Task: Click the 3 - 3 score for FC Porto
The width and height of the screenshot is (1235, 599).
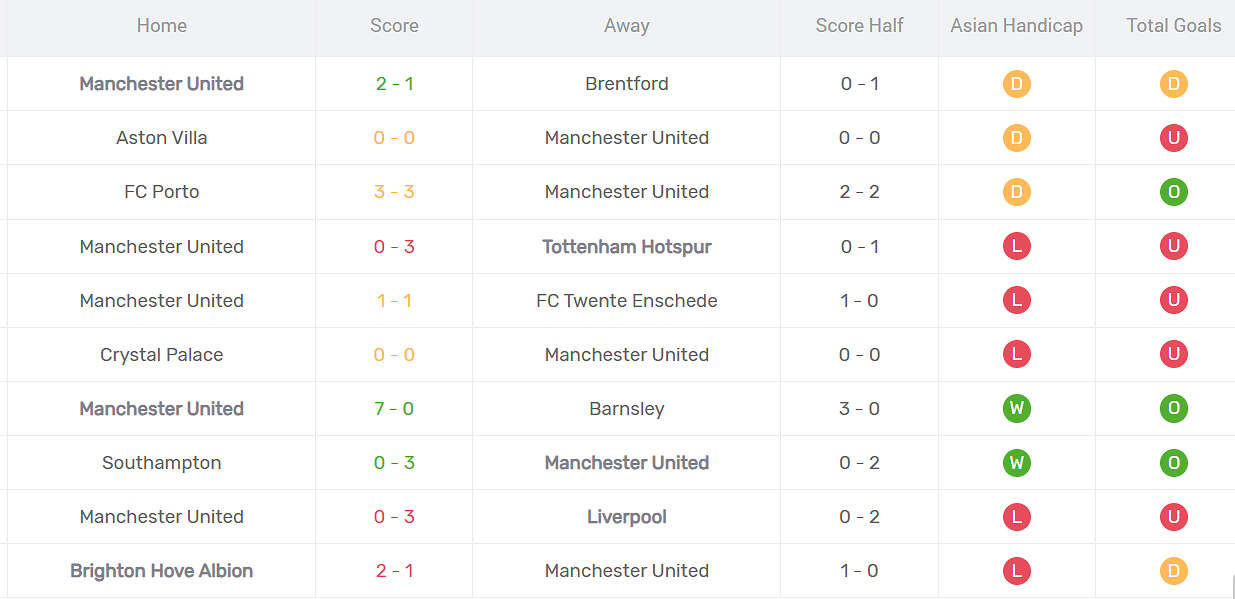Action: coord(394,192)
